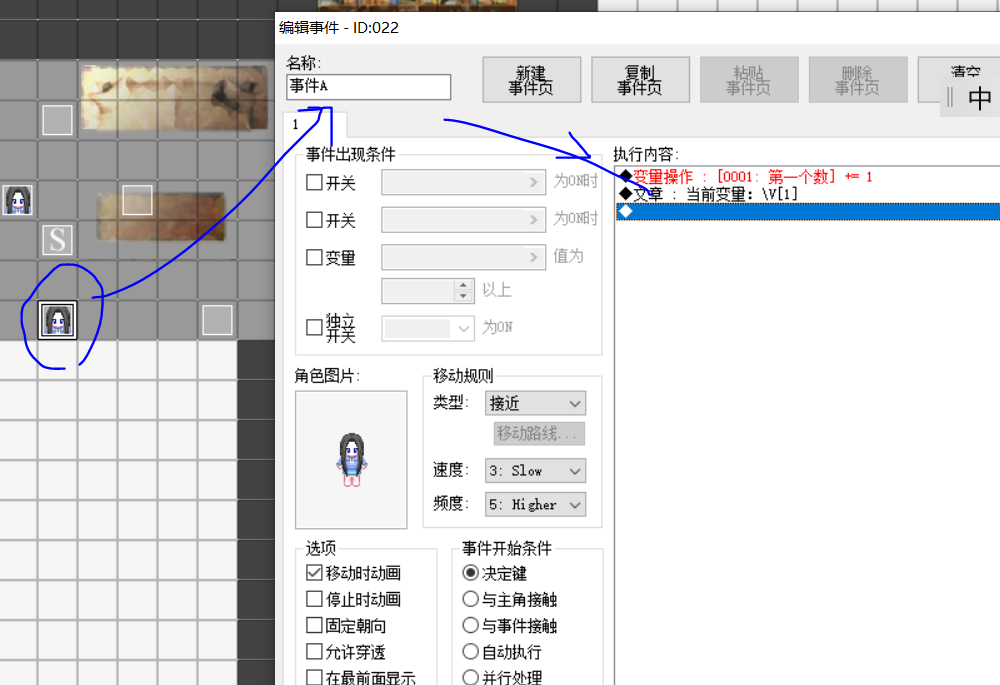Screen dimensions: 1000x685
Task: Select the S start position marker on the map
Action: coord(57,240)
